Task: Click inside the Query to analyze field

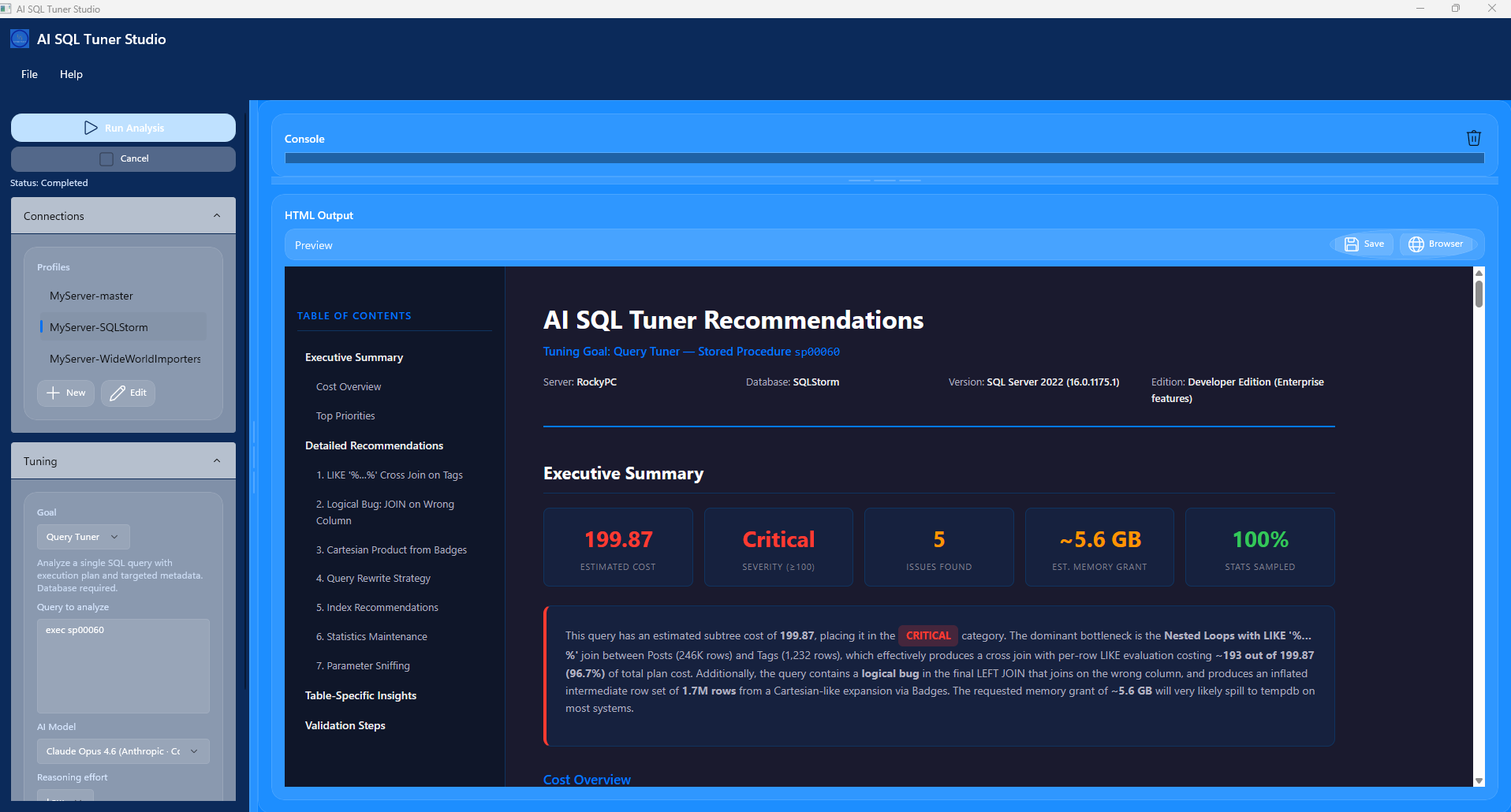Action: pos(122,666)
